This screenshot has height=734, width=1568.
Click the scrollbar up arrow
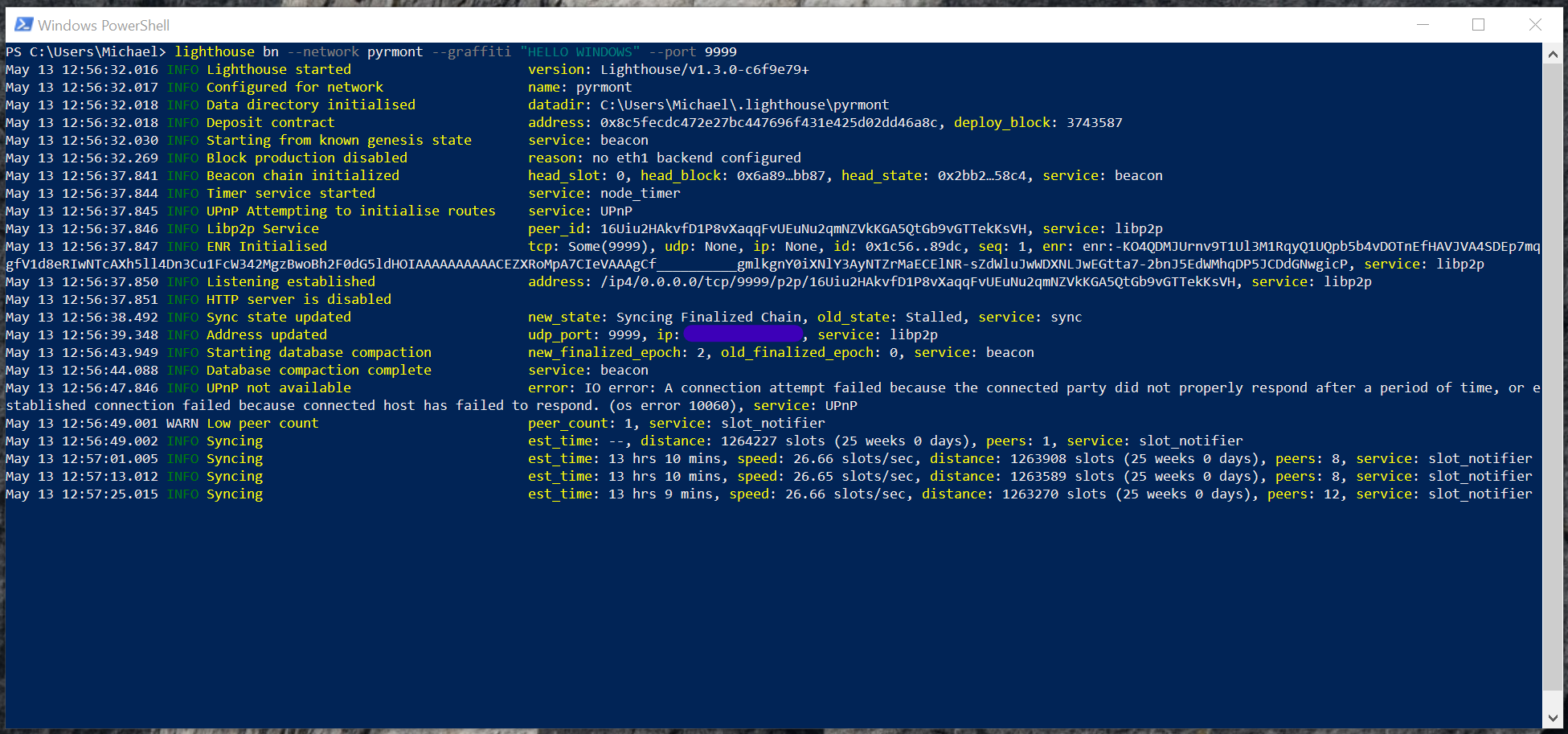point(1552,54)
